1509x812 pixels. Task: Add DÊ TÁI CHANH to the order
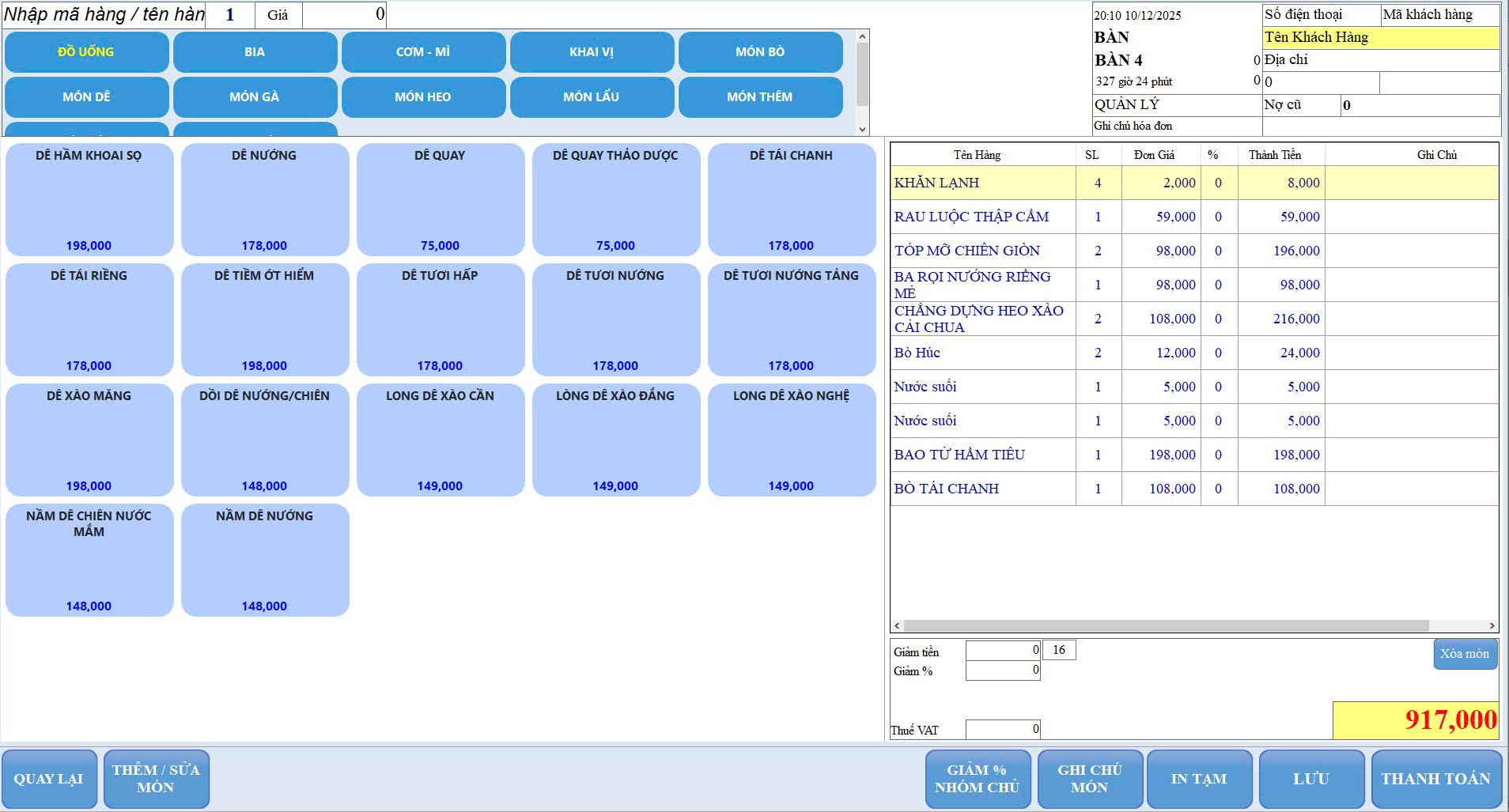click(791, 199)
